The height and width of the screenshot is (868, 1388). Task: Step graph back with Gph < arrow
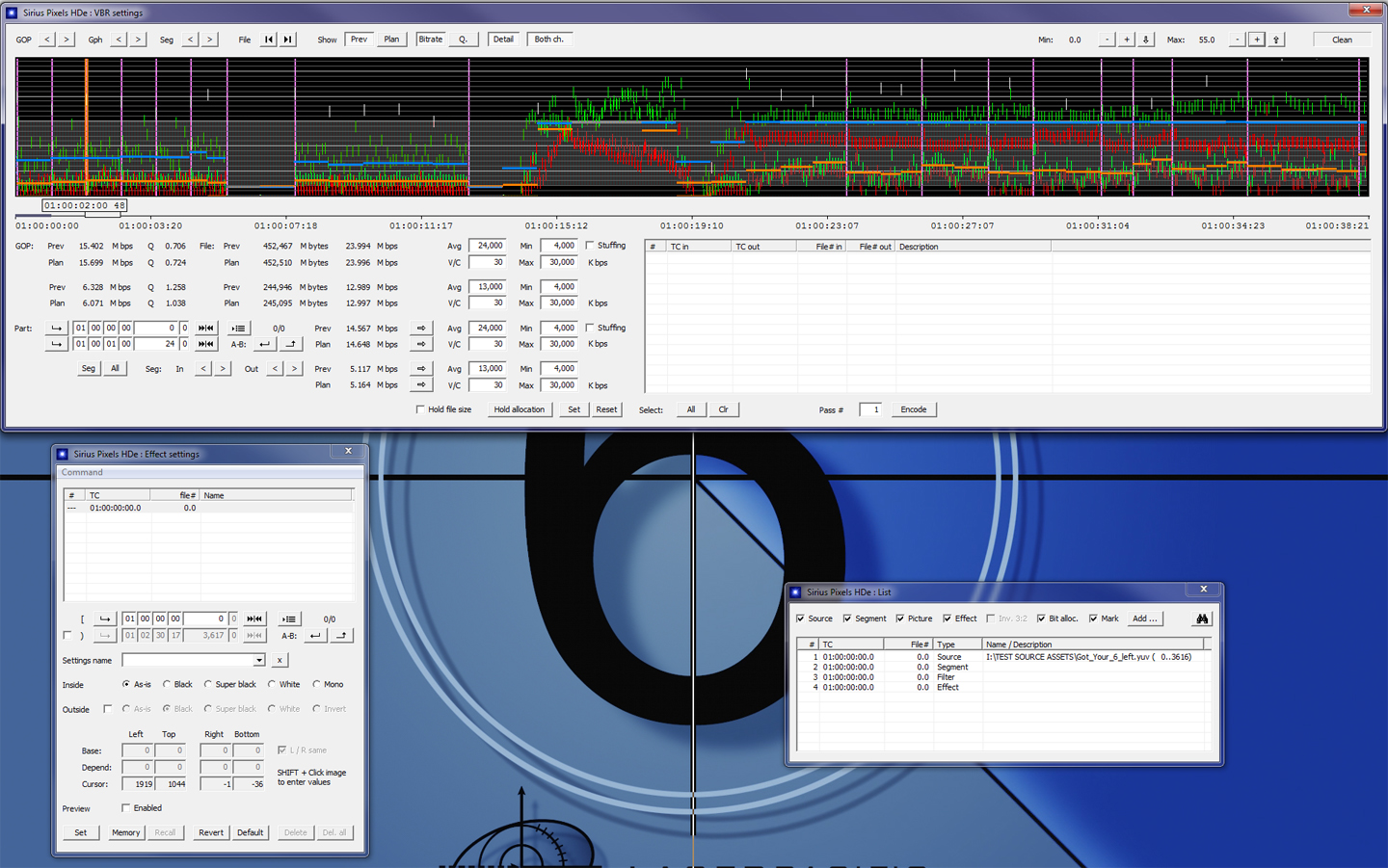119,39
